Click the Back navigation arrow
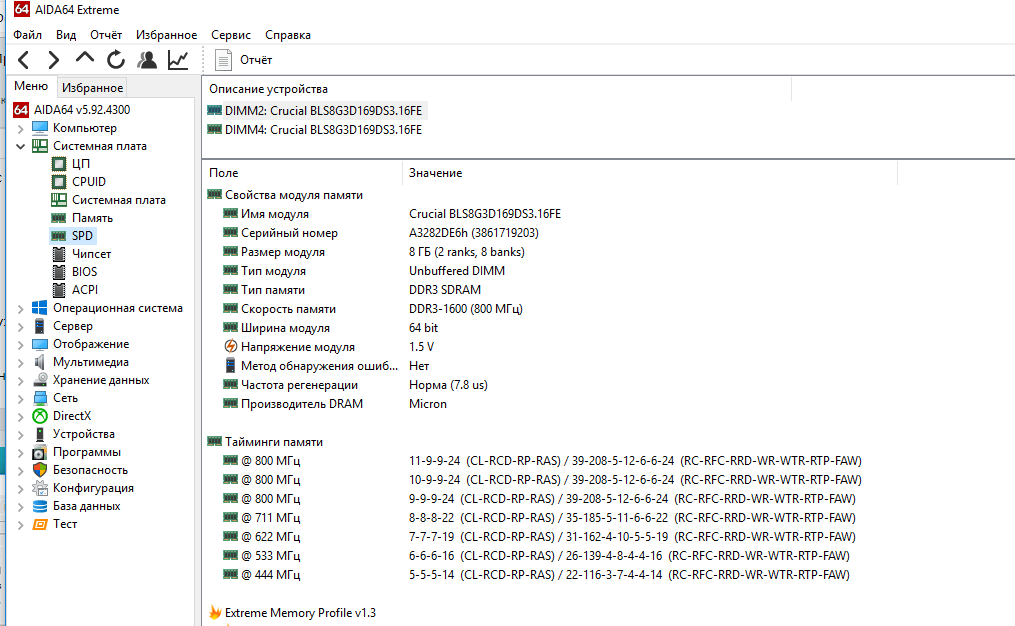This screenshot has width=1015, height=626. (x=24, y=60)
